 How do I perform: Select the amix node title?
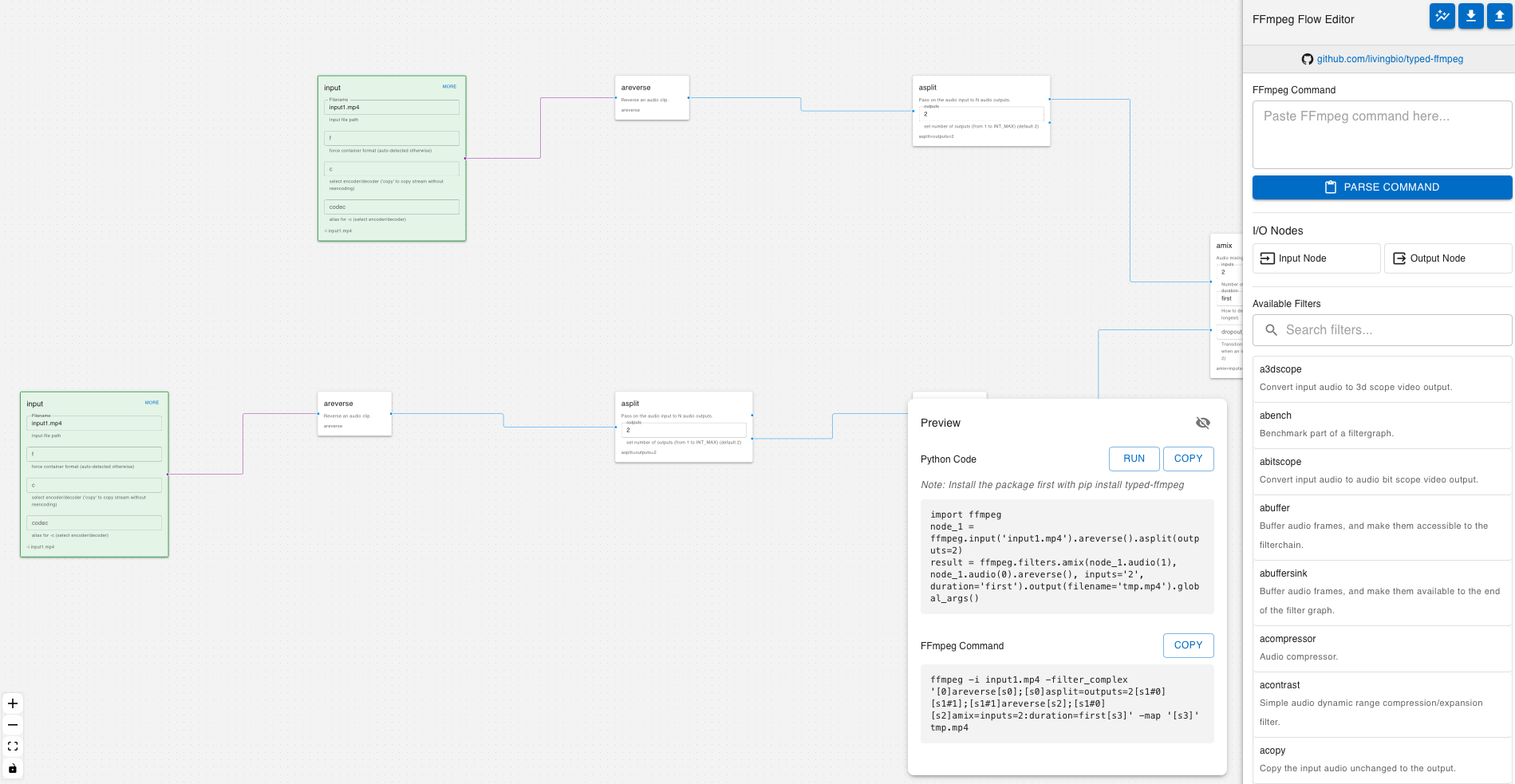(1225, 246)
